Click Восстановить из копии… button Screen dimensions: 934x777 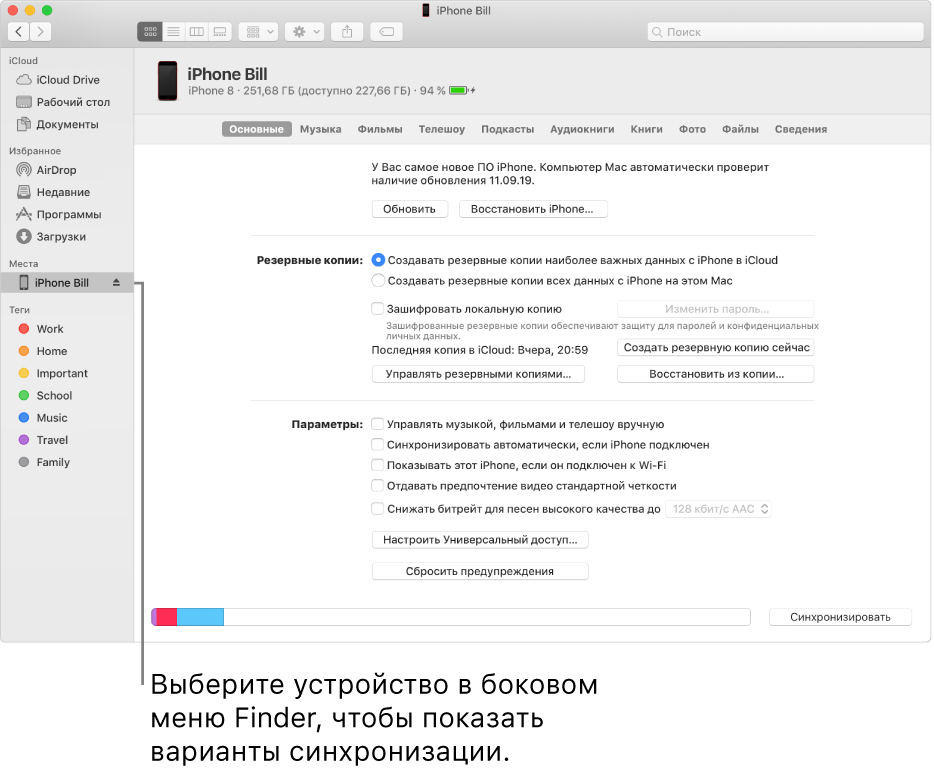click(x=716, y=374)
